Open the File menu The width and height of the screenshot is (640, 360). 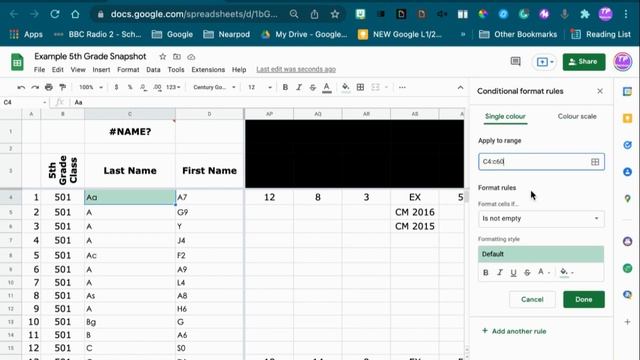tap(40, 70)
